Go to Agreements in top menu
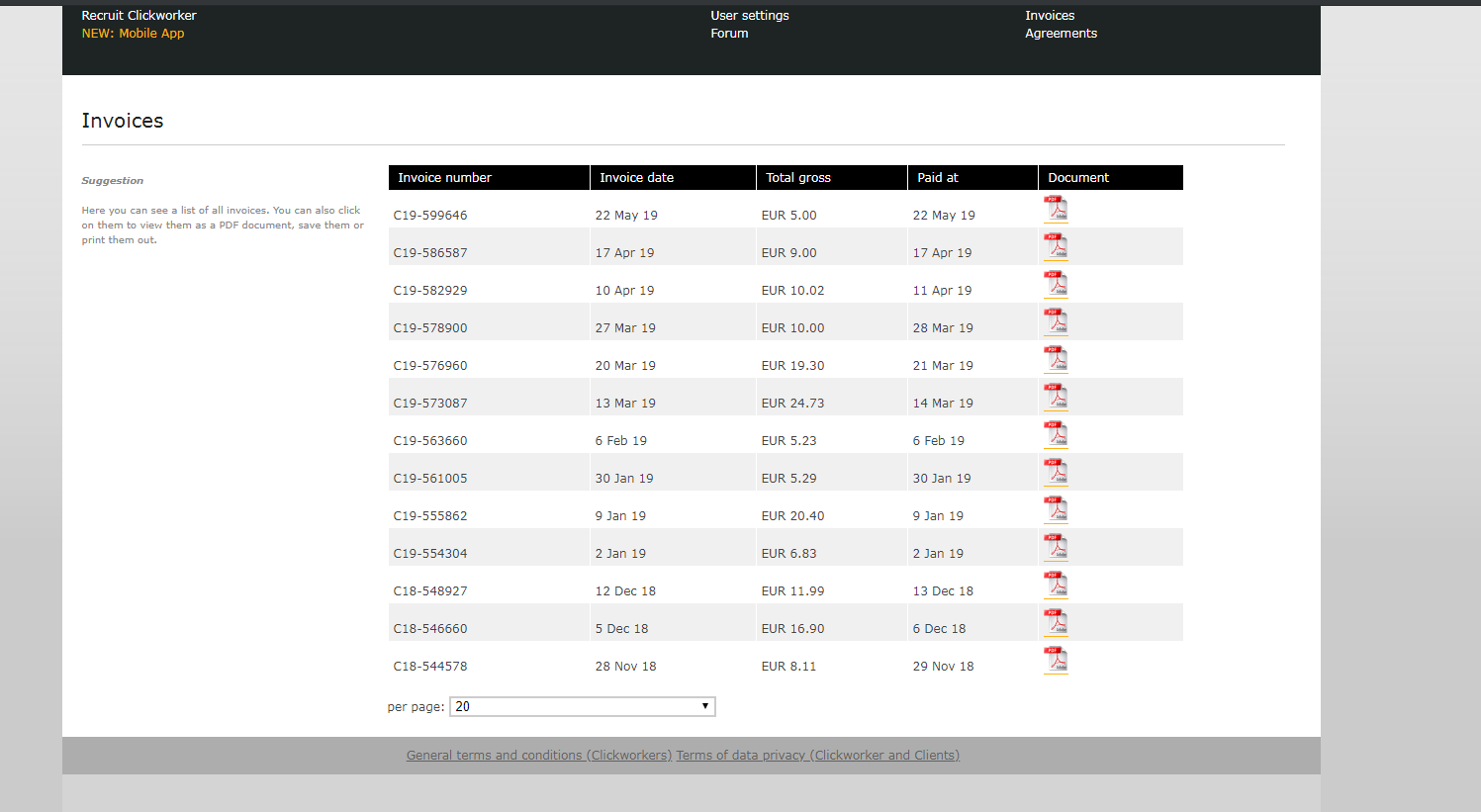The image size is (1481, 812). click(1061, 34)
